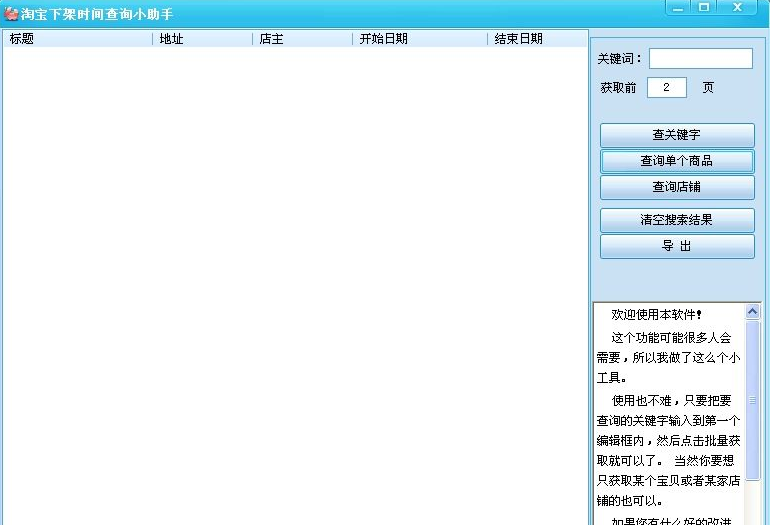Close the 淘宝下架时间查询小助手 window
Image resolution: width=770 pixels, height=525 pixels.
pos(737,7)
